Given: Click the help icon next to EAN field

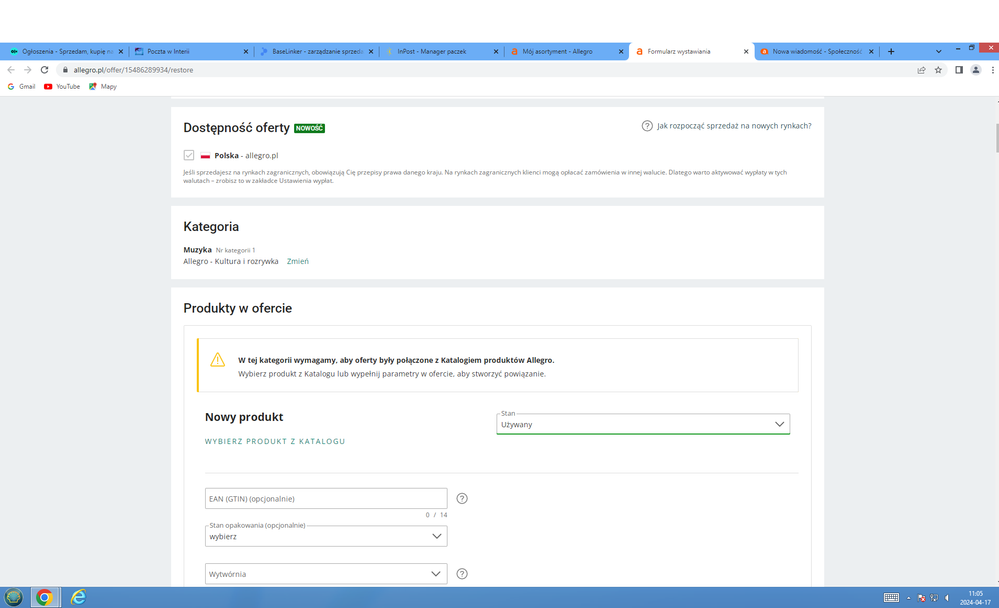Looking at the screenshot, I should (x=462, y=498).
